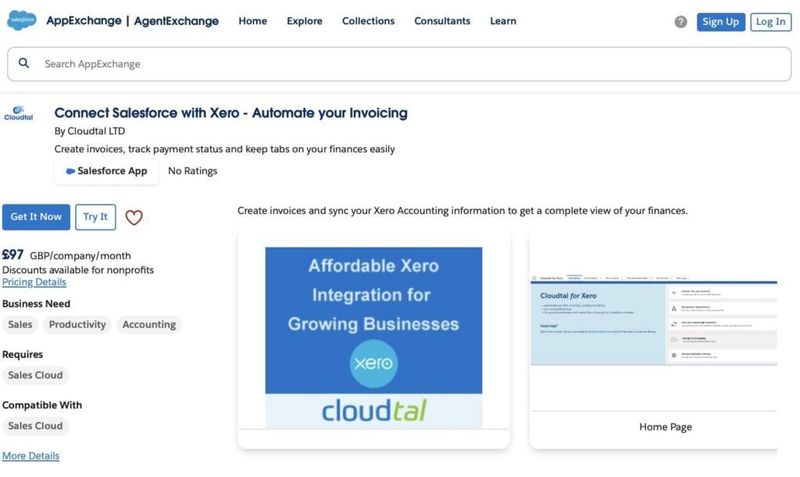
Task: Open the Home Page screenshot thumbnail
Action: pos(654,322)
